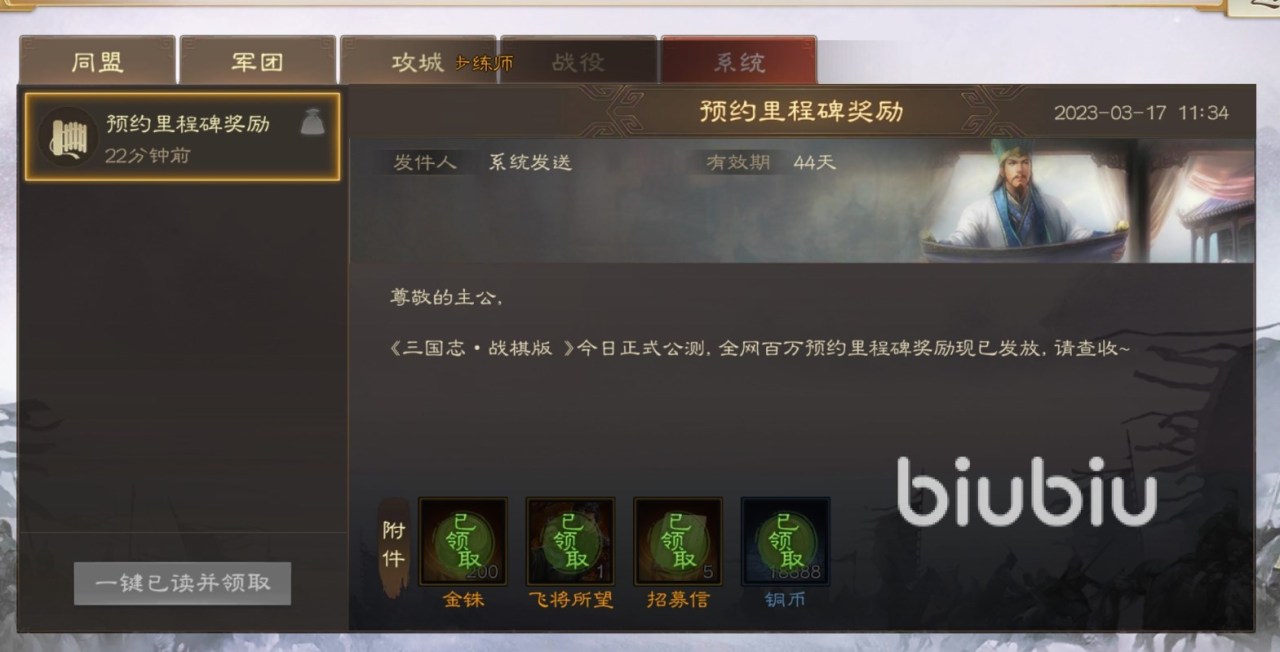Switch to the 军团 tab
Screen dimensions: 1280x652
point(257,61)
